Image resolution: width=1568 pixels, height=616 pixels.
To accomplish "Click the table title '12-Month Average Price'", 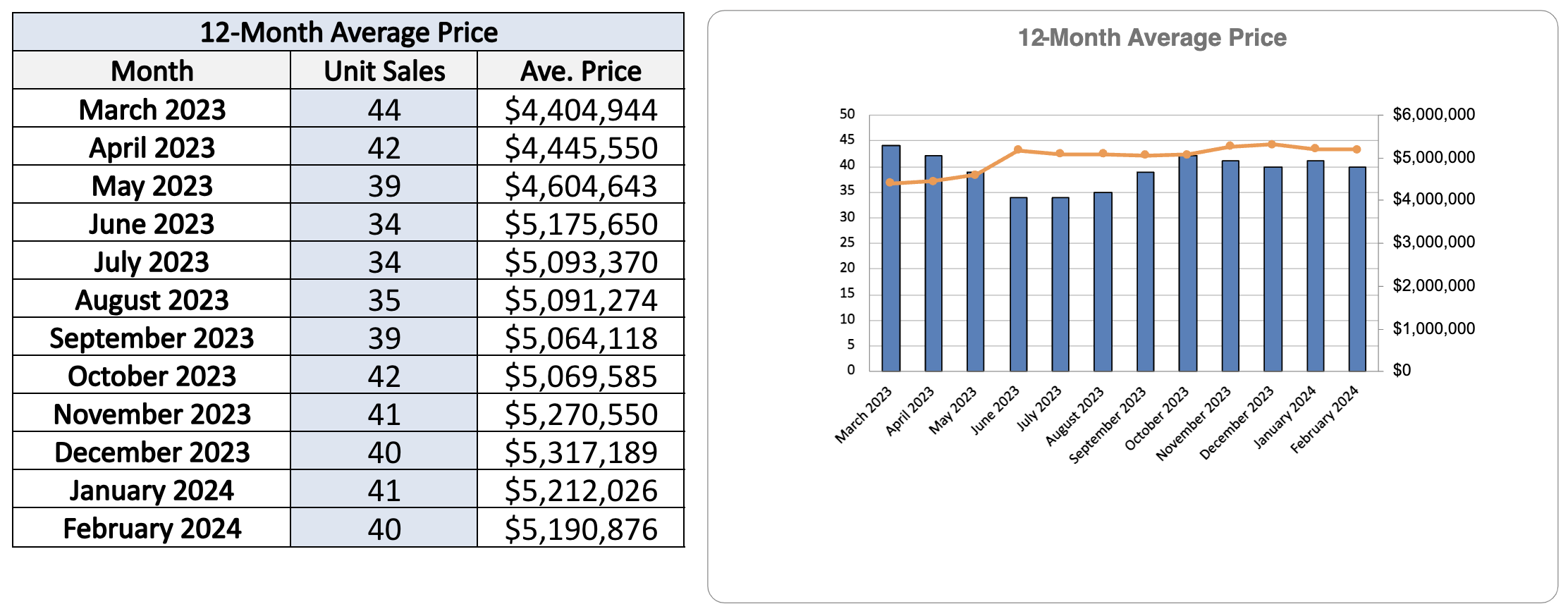I will 348,32.
